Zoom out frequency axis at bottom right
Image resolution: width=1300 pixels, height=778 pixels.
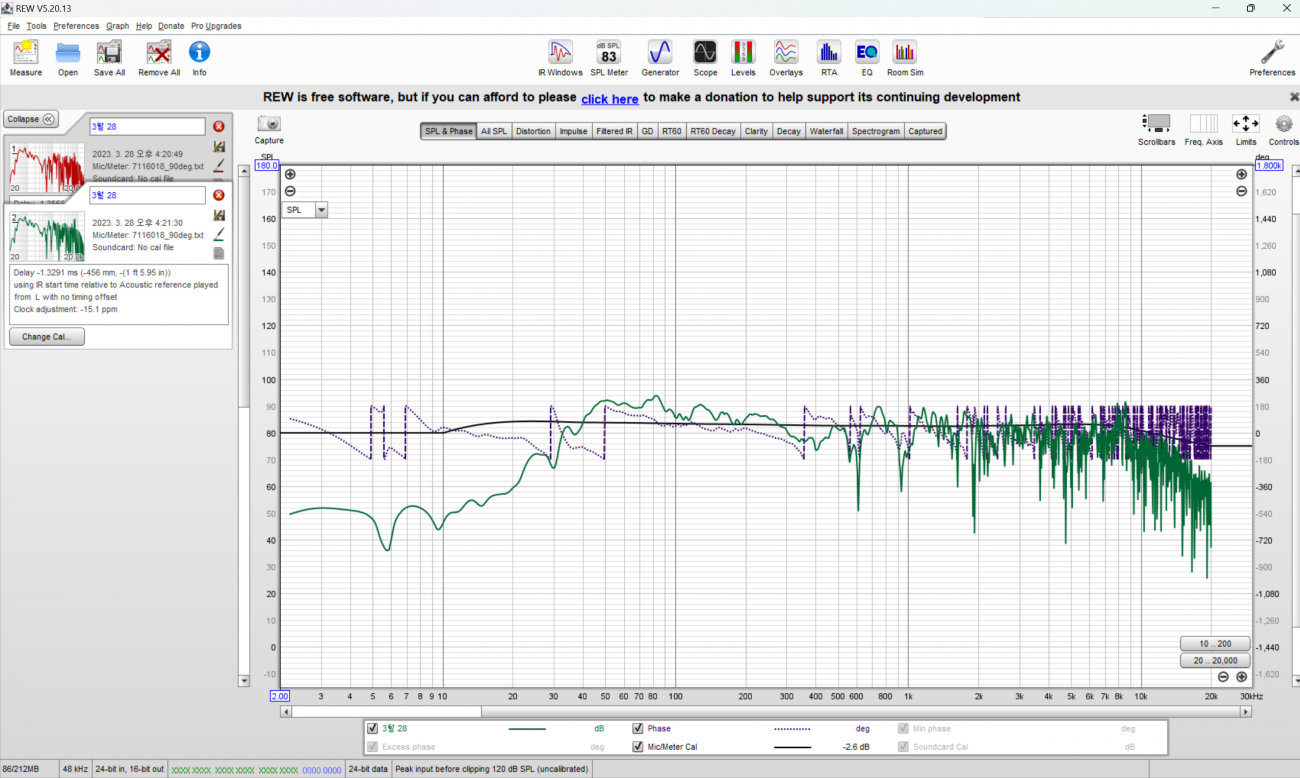pyautogui.click(x=1223, y=677)
